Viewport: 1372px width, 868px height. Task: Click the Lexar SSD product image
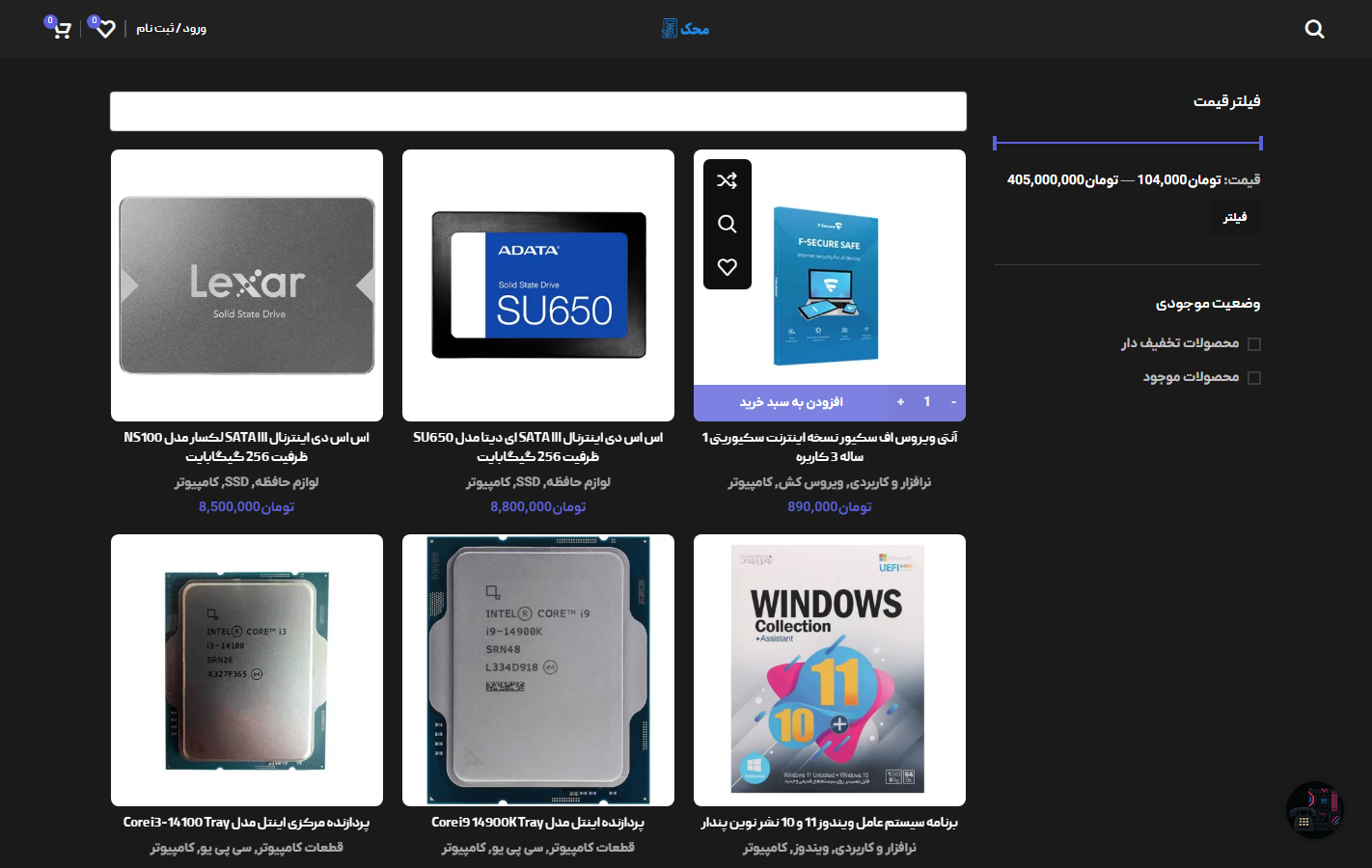247,285
